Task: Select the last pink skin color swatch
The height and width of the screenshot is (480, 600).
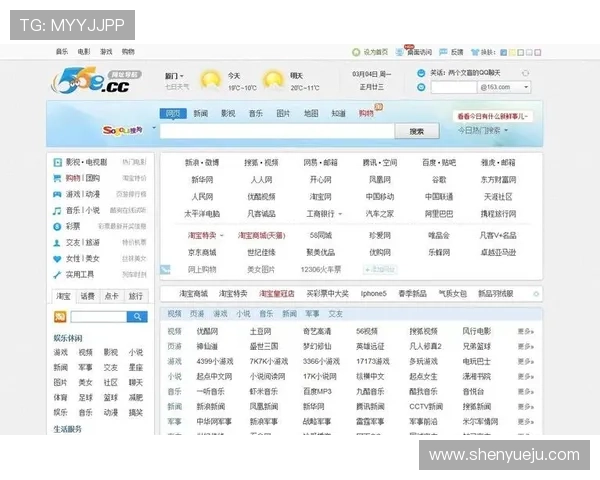Action: [x=538, y=52]
